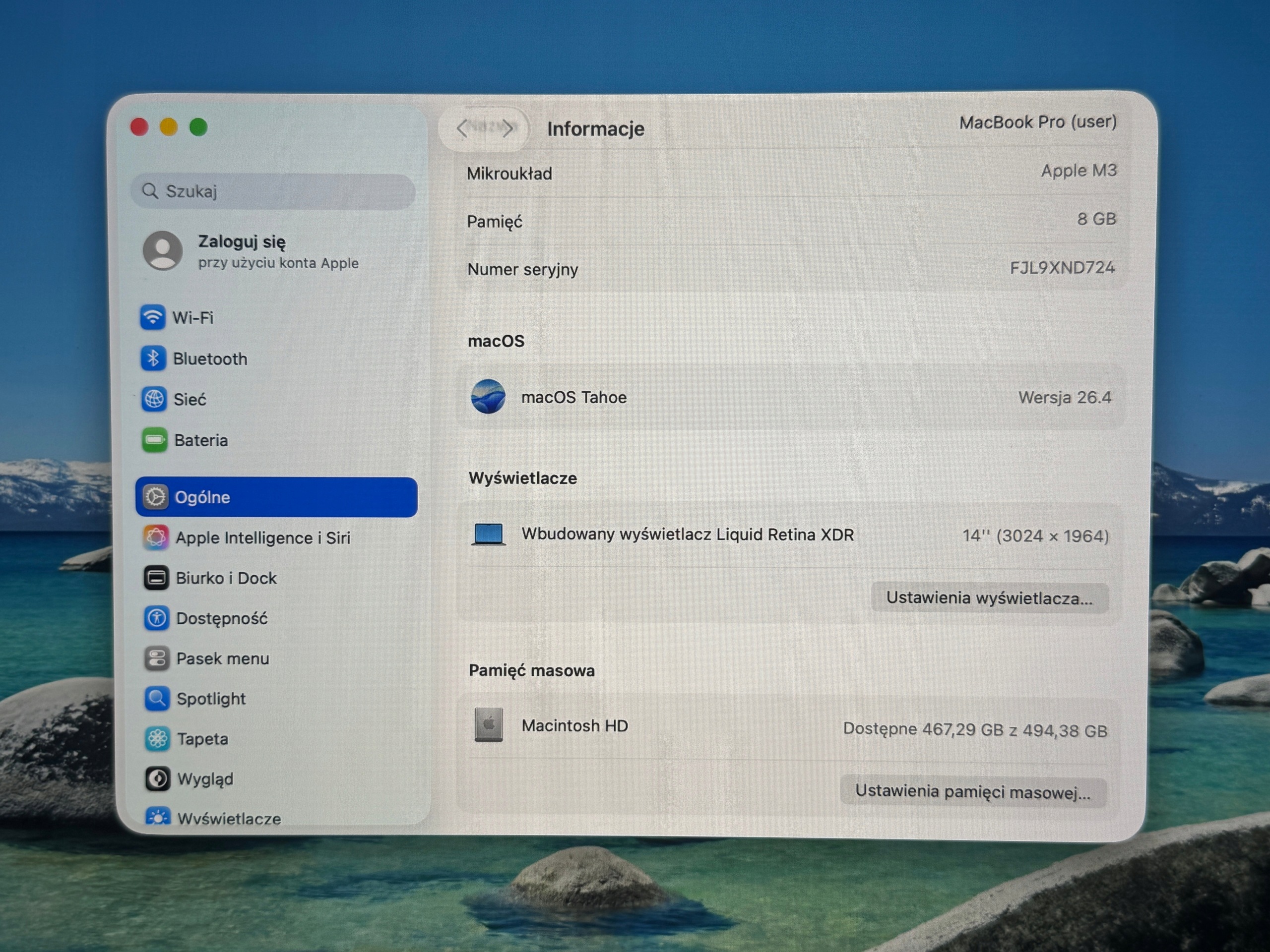
Task: Open Bluetooth settings pane
Action: pos(194,358)
